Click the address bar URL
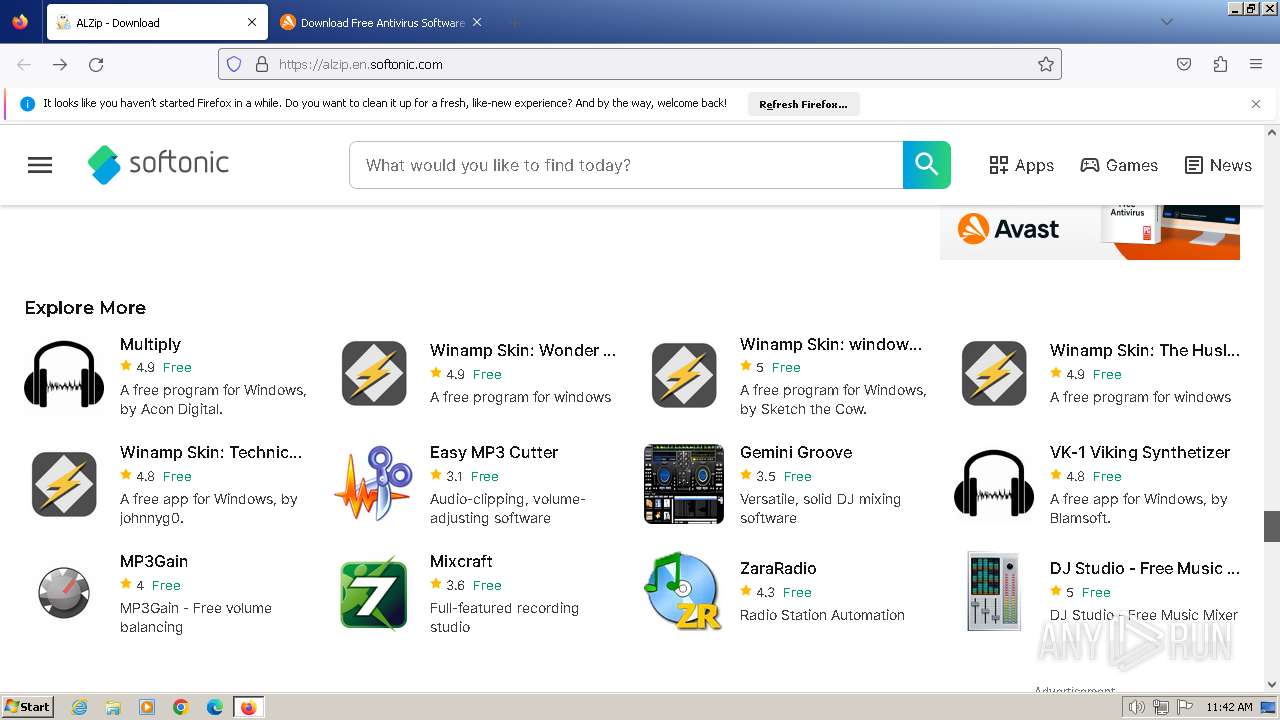This screenshot has width=1280, height=720. (361, 64)
